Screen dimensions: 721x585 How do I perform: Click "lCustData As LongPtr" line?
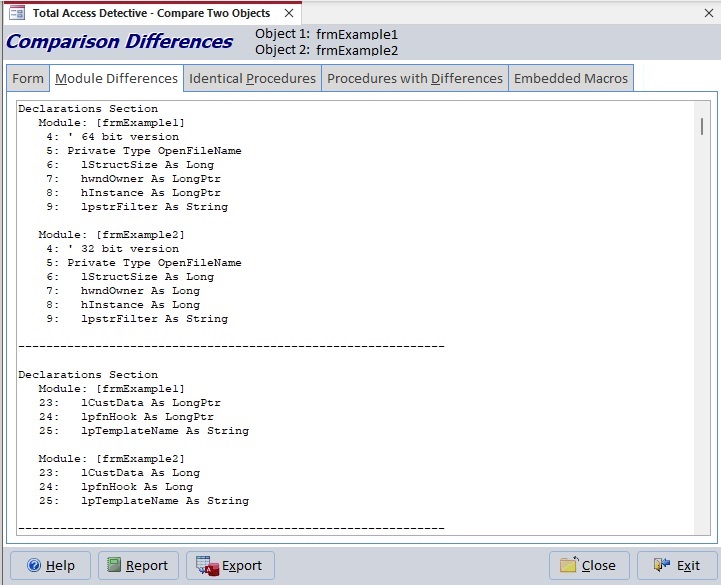151,403
